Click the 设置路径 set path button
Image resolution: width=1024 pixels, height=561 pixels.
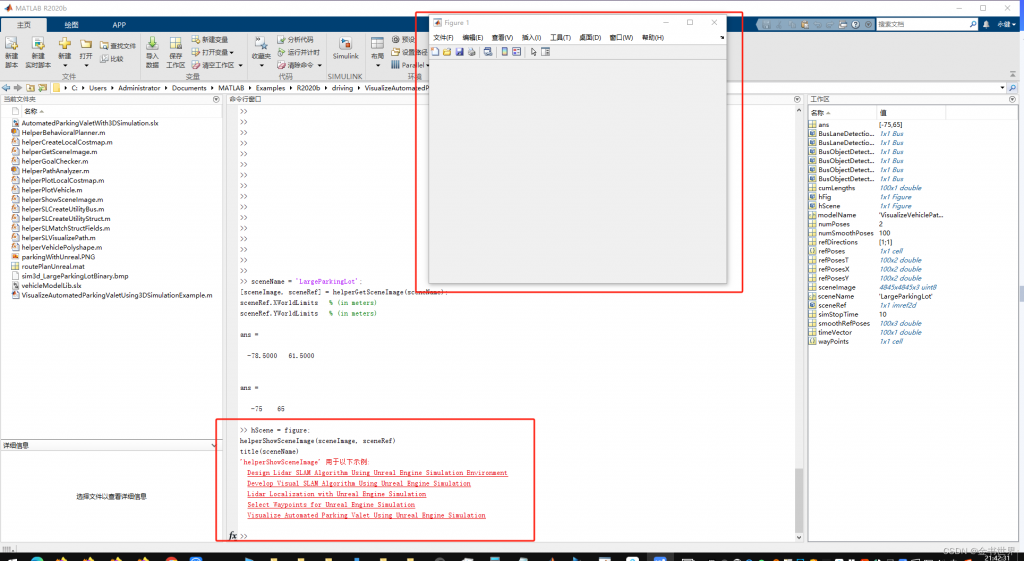409,52
